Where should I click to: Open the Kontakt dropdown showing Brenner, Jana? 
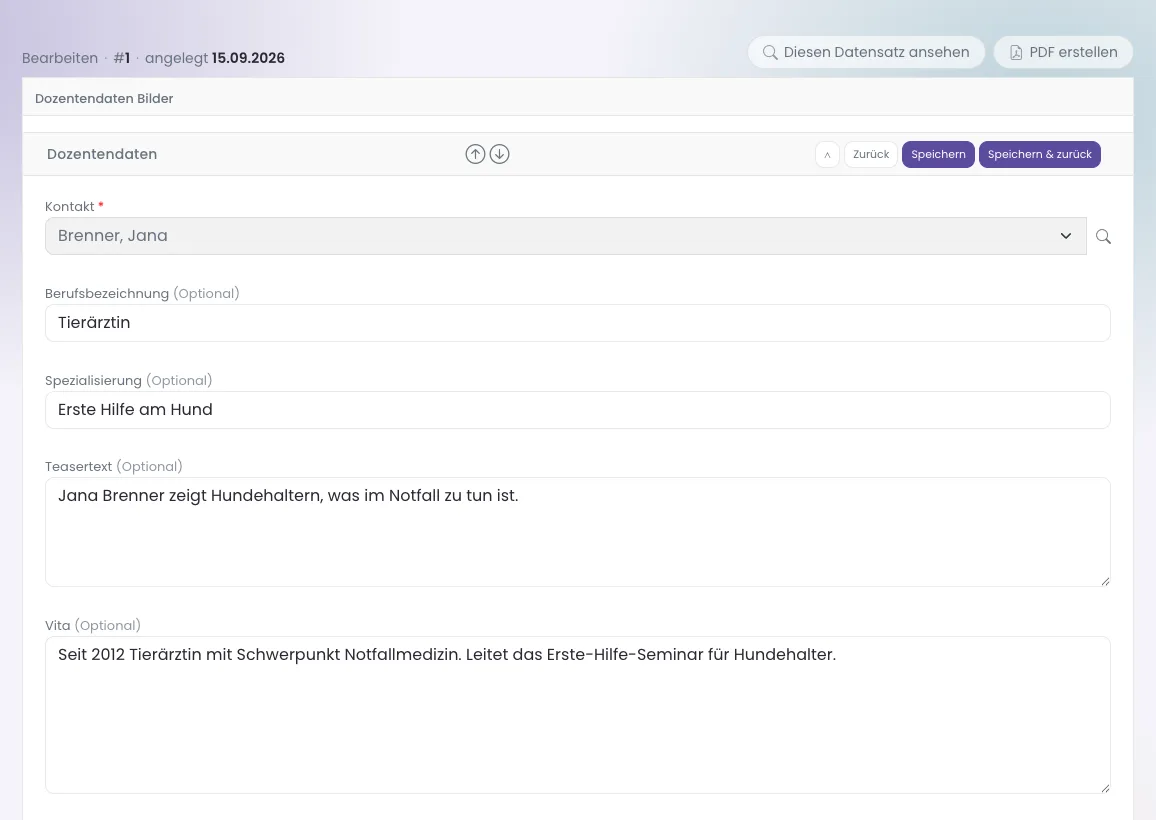point(565,236)
